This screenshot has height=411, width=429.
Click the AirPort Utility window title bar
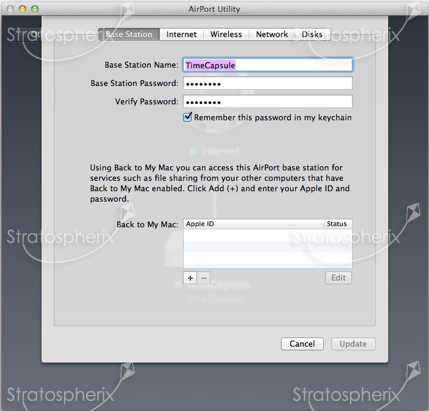click(x=214, y=9)
